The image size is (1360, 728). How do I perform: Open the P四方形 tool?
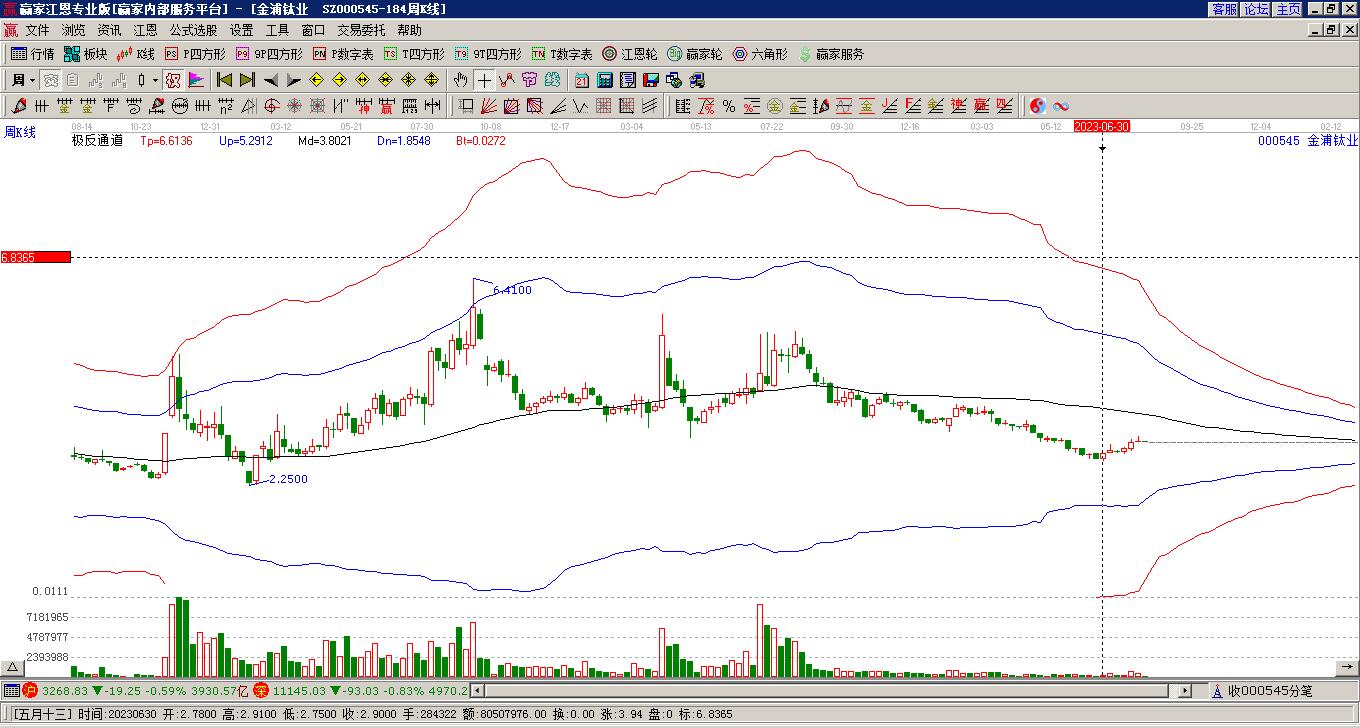tap(195, 54)
